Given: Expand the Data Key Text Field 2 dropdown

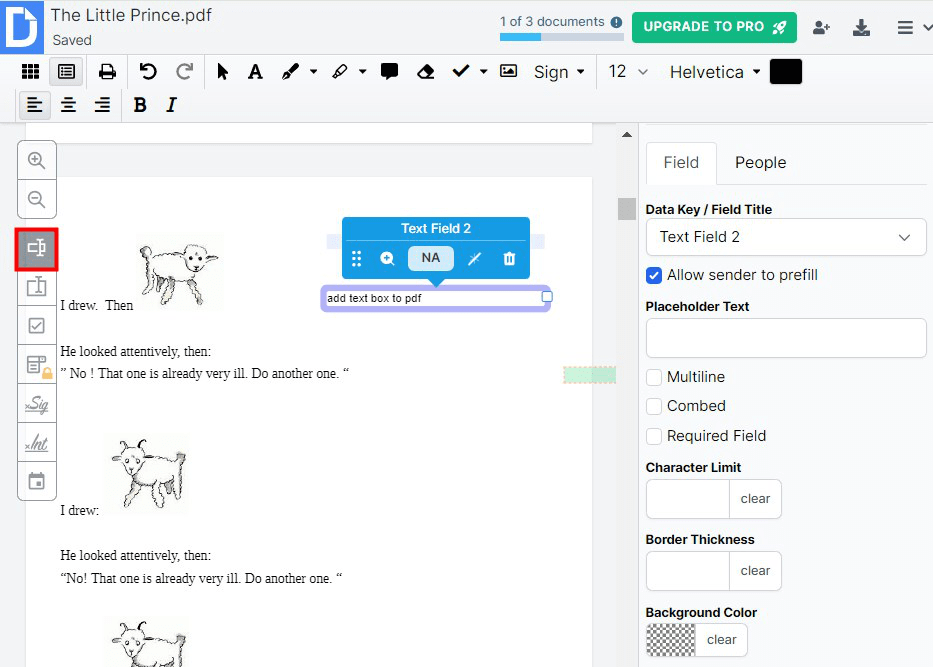Looking at the screenshot, I should click(786, 237).
